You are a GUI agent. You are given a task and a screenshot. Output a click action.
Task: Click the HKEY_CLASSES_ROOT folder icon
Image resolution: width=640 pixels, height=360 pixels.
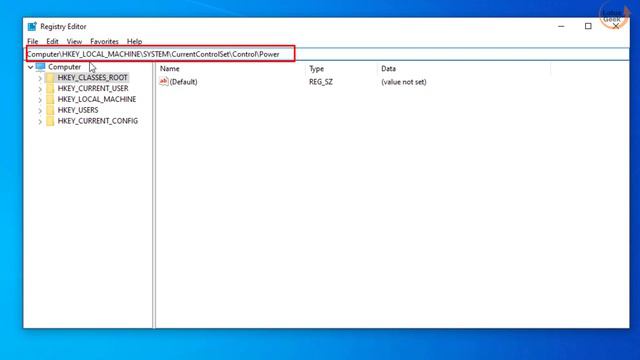[50, 78]
